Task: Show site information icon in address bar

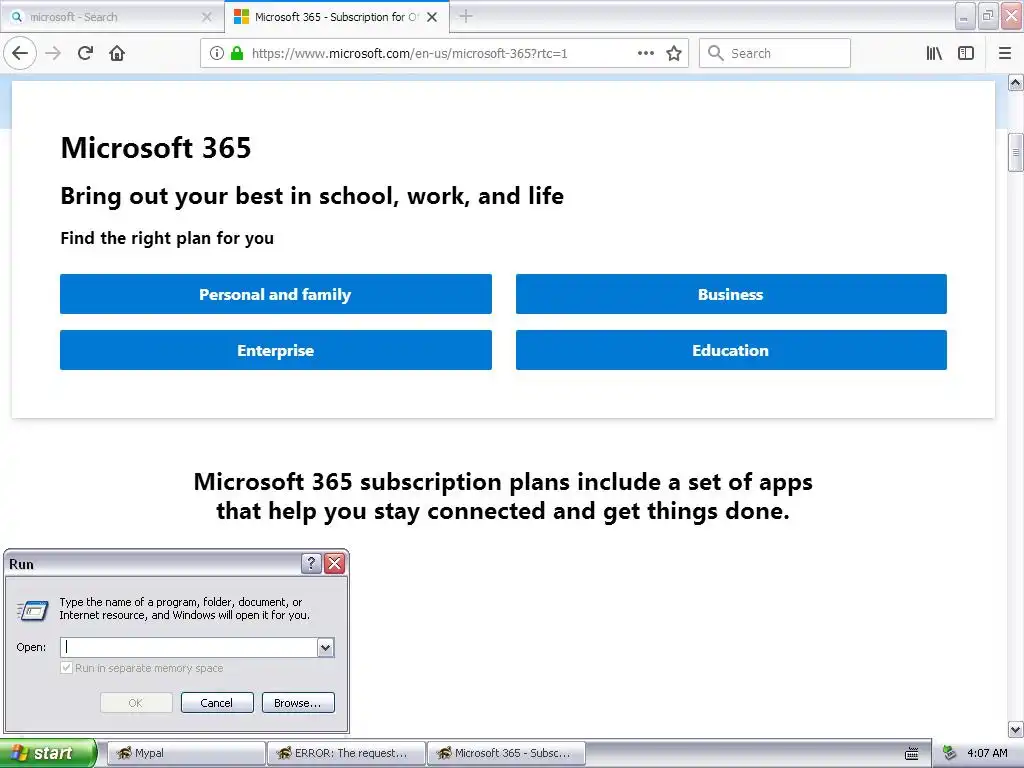Action: (x=217, y=53)
